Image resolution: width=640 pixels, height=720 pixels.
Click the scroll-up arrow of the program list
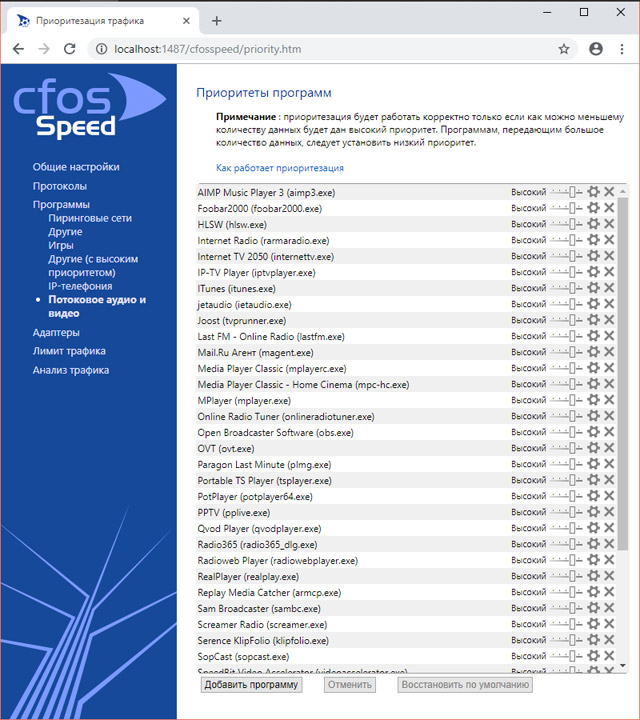click(623, 191)
